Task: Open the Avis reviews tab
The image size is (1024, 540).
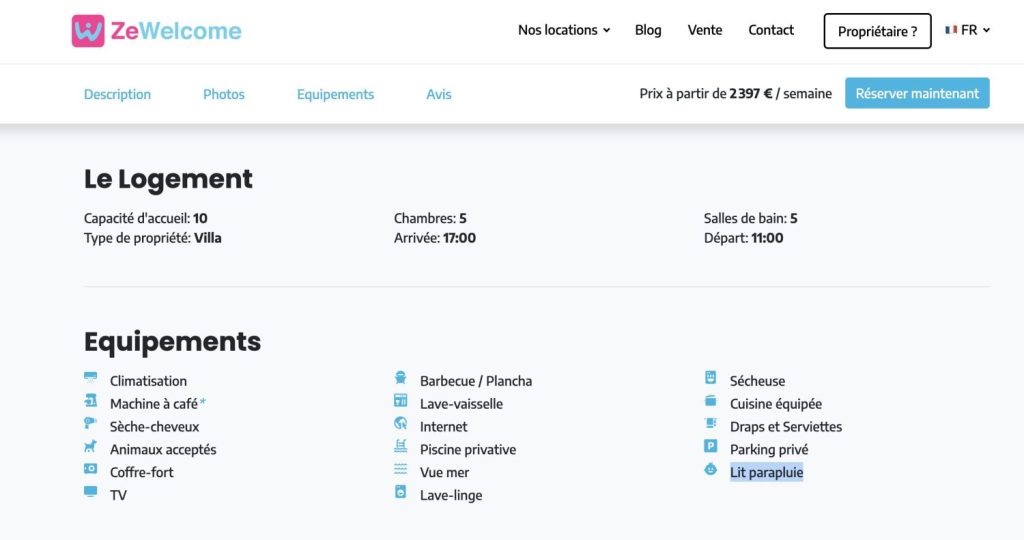Action: [439, 94]
